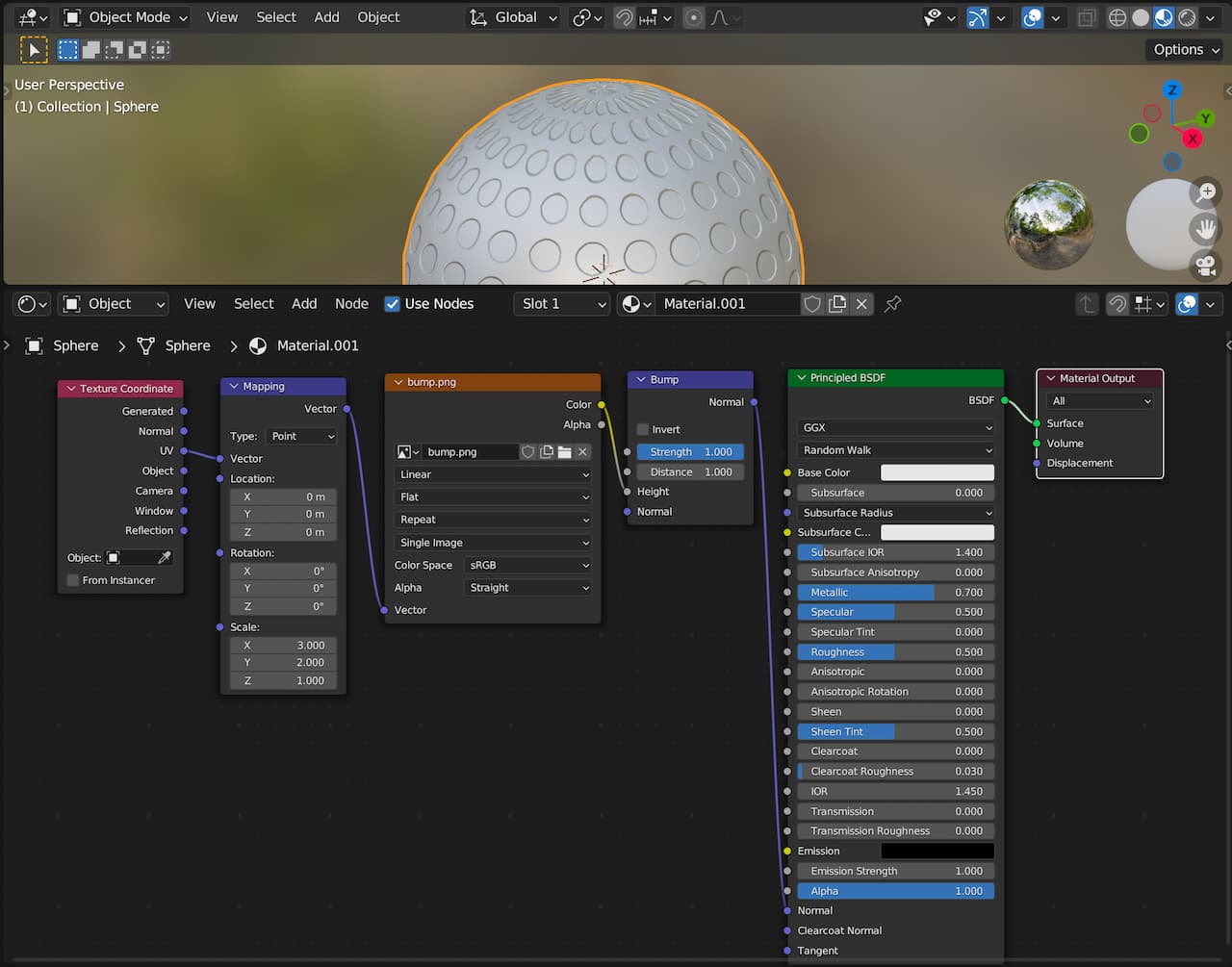
Task: Check the From Instancer option
Action: [x=73, y=580]
